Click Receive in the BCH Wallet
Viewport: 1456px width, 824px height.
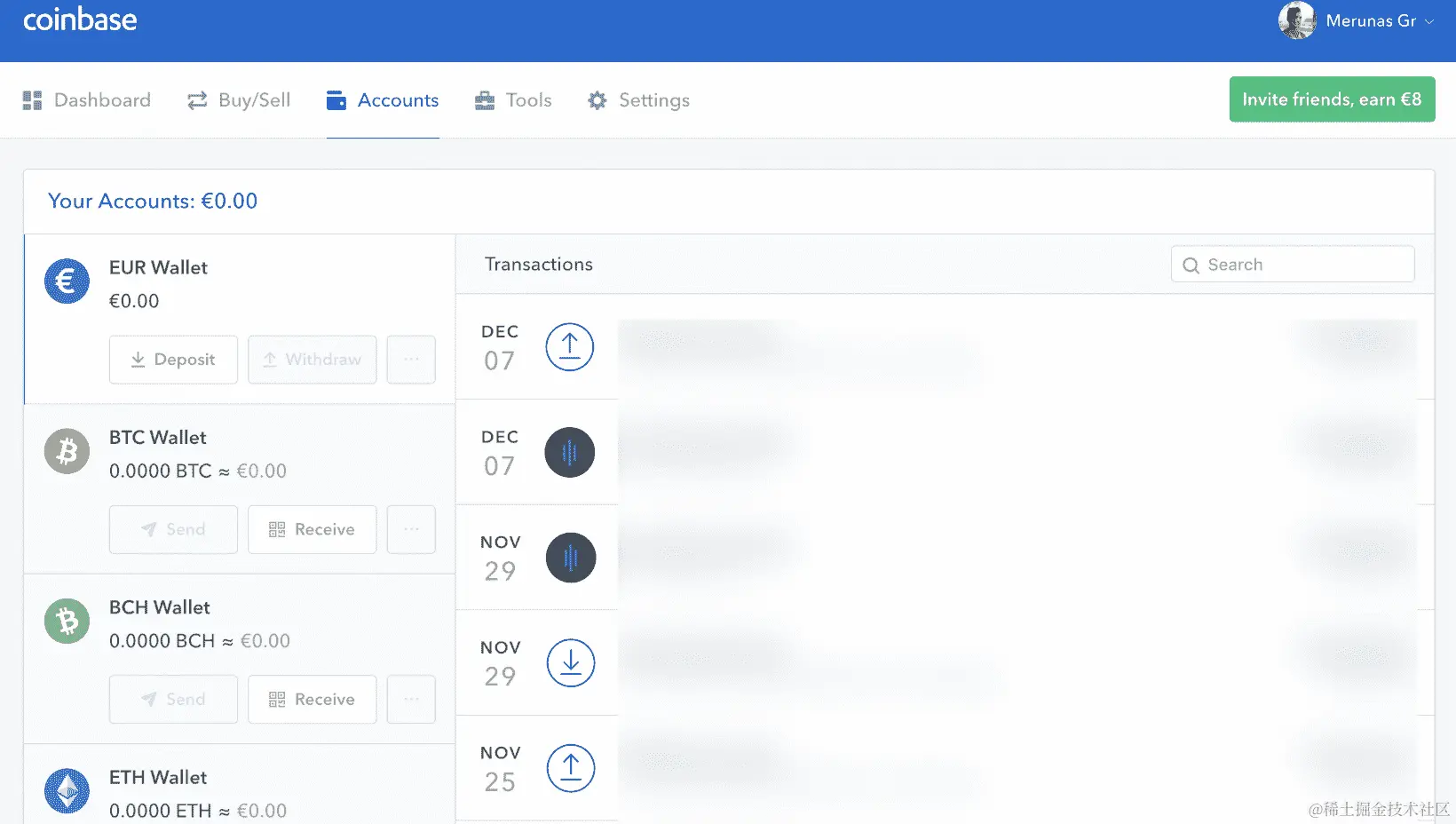click(312, 700)
